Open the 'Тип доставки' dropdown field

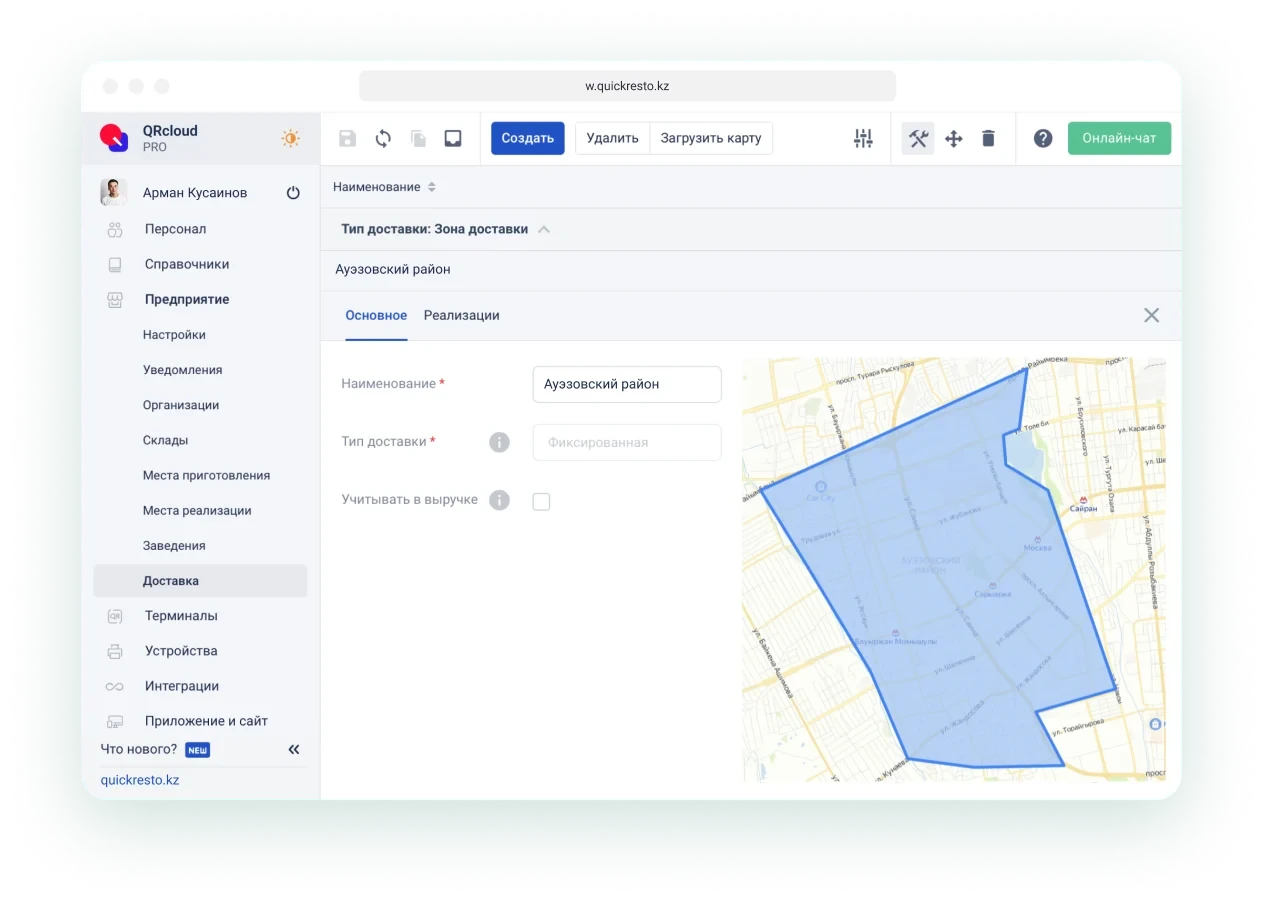point(626,442)
